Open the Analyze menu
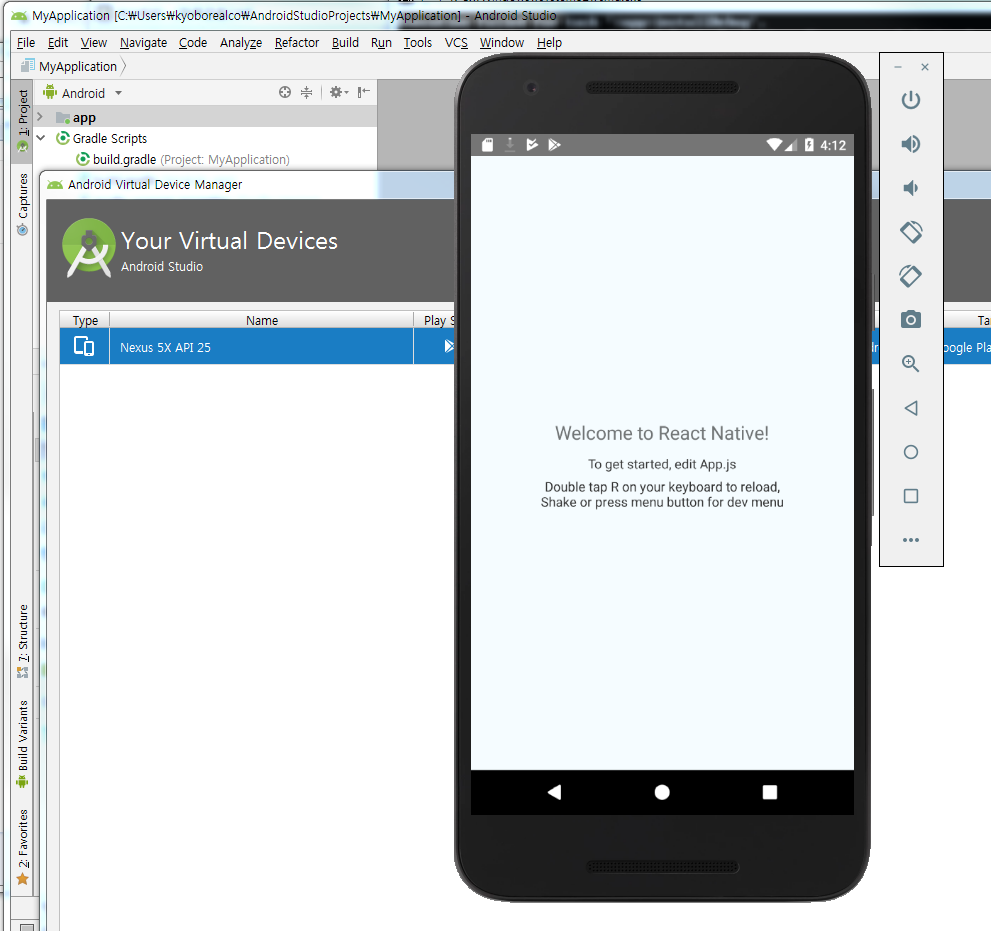 click(241, 42)
